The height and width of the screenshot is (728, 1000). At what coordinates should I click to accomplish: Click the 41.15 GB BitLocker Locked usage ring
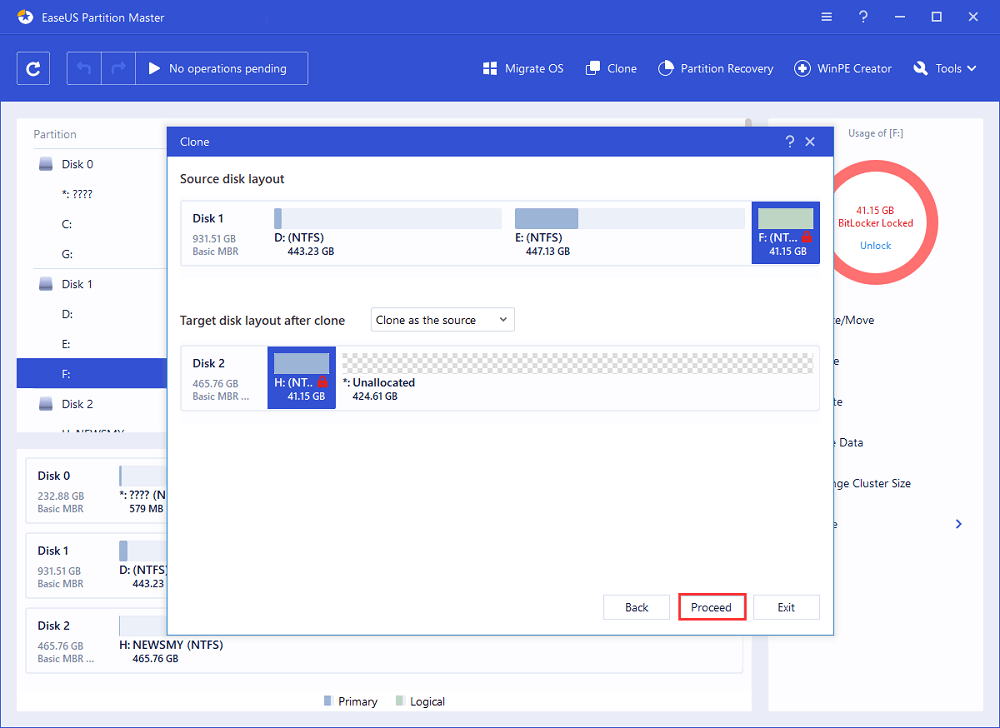pos(876,222)
